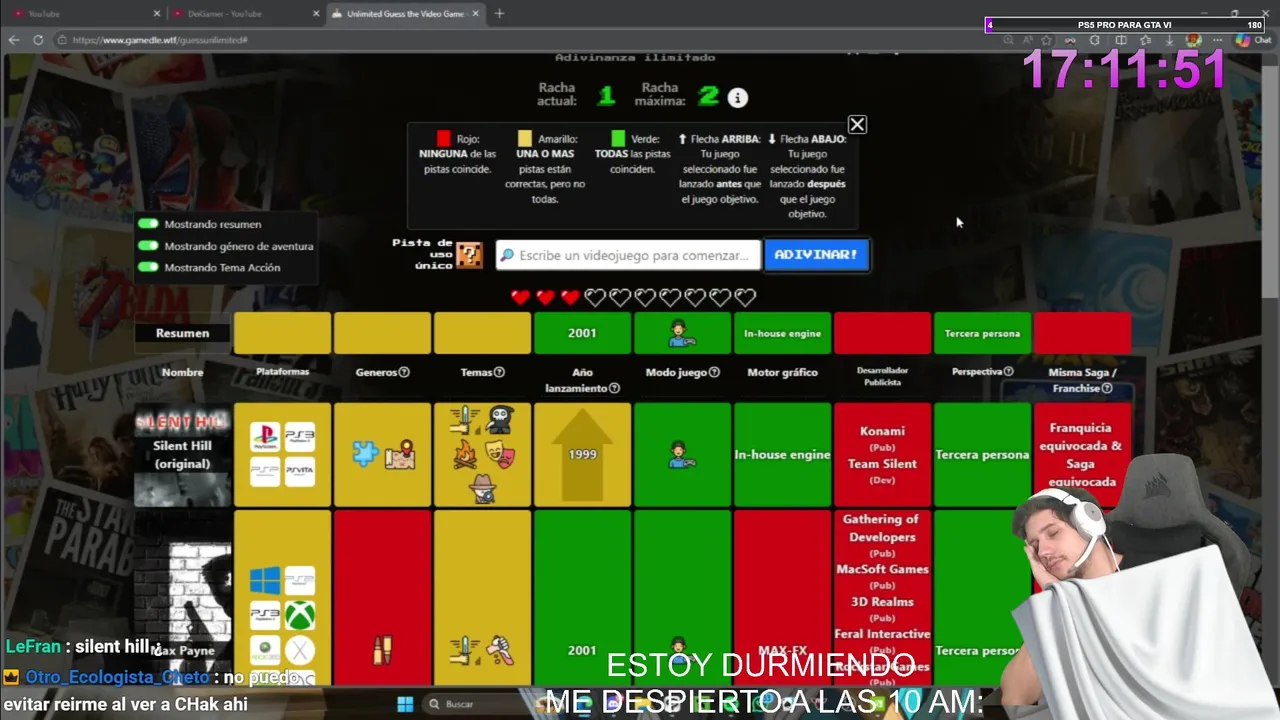The width and height of the screenshot is (1280, 720).
Task: Click the ADIVINAR! button
Action: (816, 254)
